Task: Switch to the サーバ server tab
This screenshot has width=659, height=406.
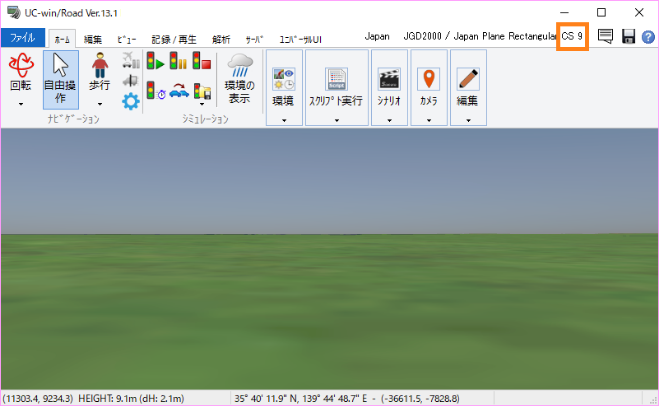Action: tap(254, 40)
